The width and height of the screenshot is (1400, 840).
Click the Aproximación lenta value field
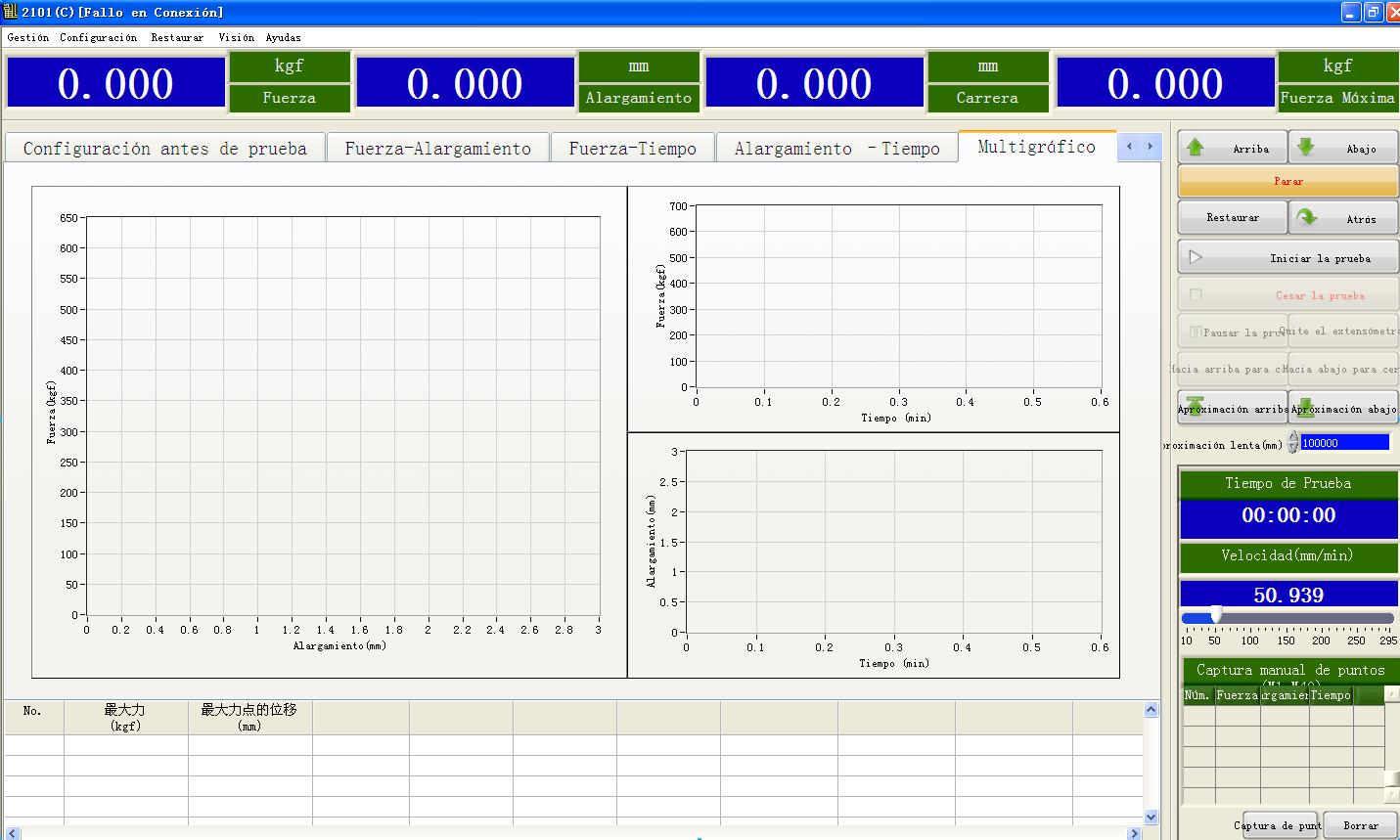pos(1343,443)
